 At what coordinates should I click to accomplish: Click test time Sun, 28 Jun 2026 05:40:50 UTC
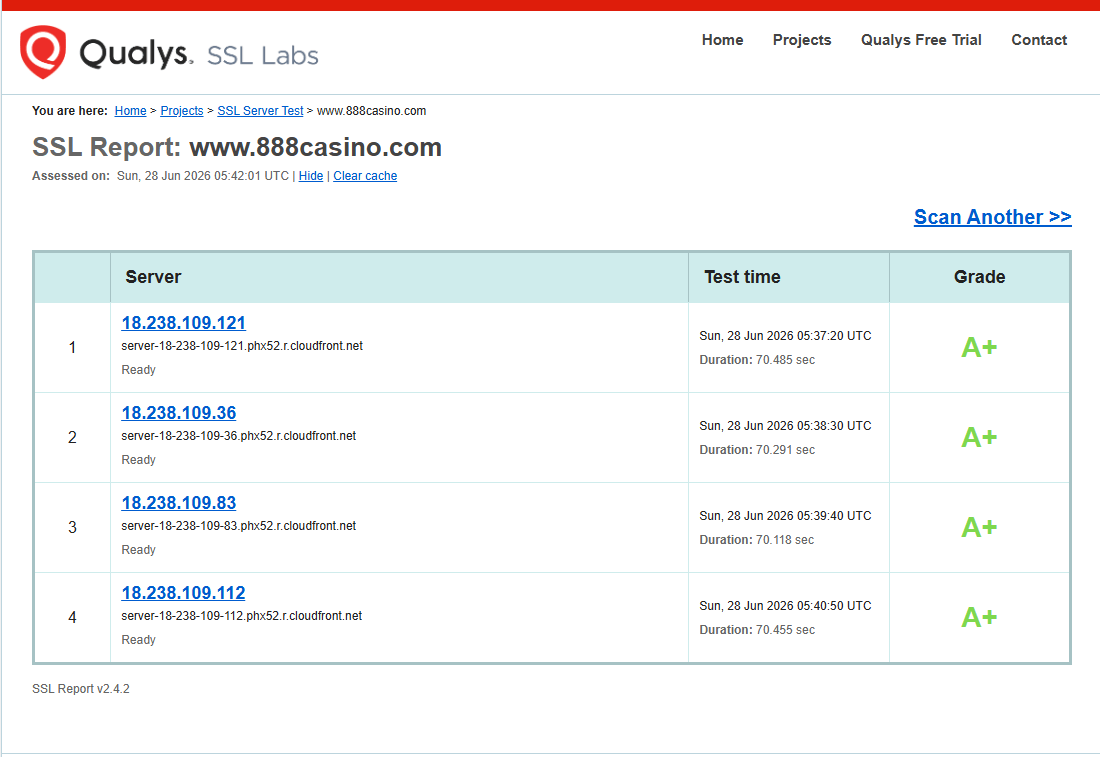tap(785, 605)
